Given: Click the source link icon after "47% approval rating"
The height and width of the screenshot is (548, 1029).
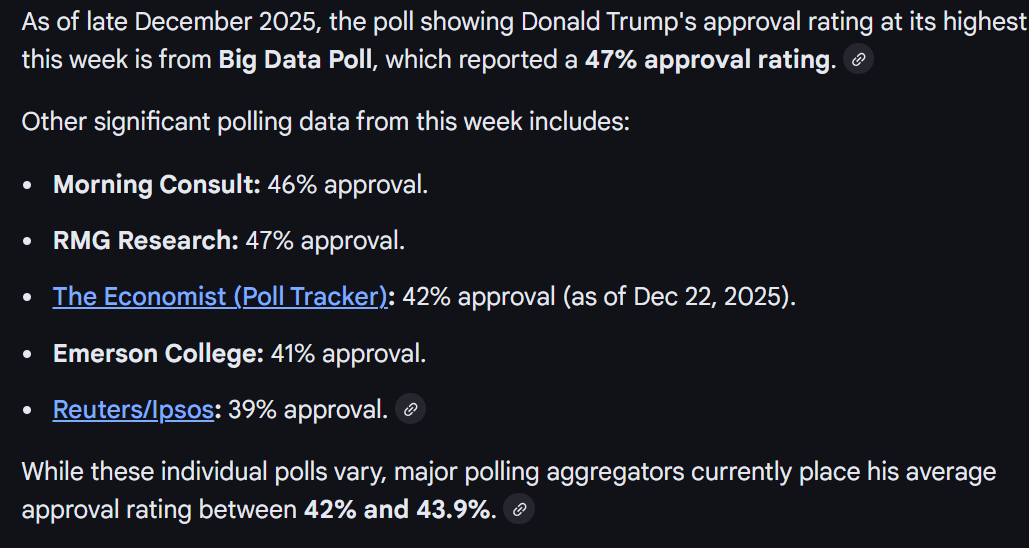Looking at the screenshot, I should coord(858,59).
